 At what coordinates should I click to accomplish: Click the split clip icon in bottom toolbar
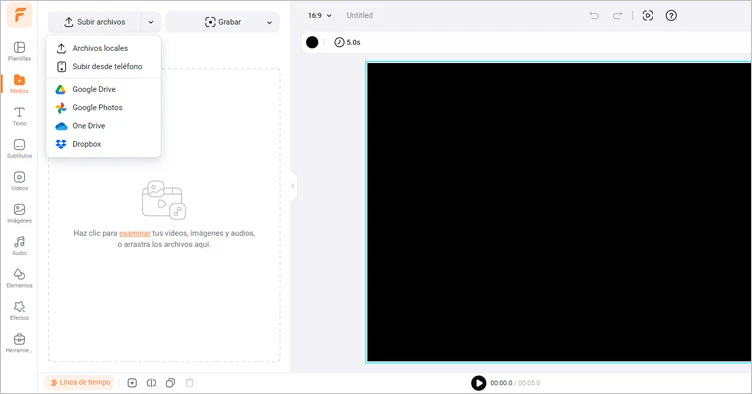coord(152,382)
